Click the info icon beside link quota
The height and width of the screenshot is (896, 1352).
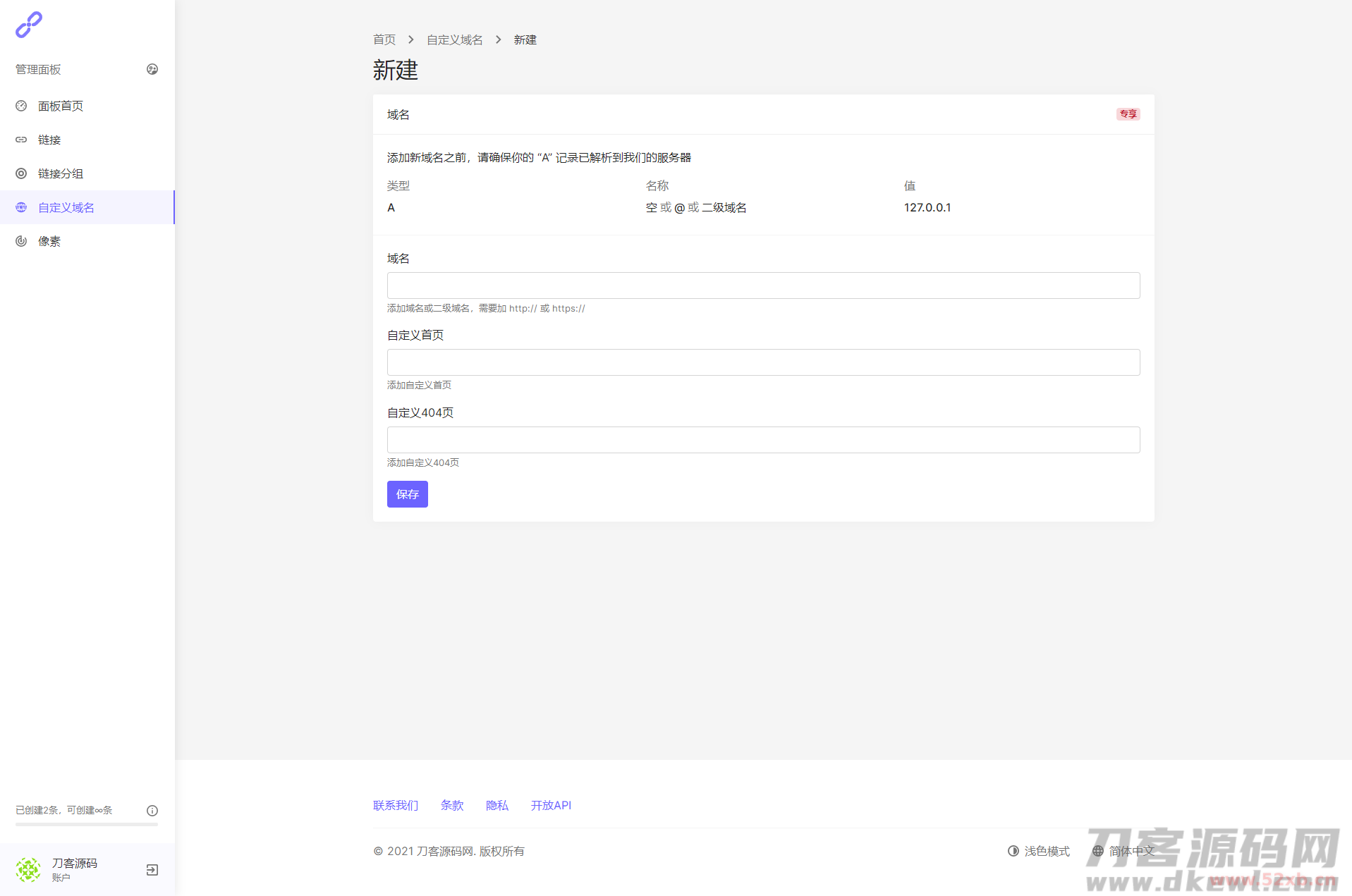152,811
